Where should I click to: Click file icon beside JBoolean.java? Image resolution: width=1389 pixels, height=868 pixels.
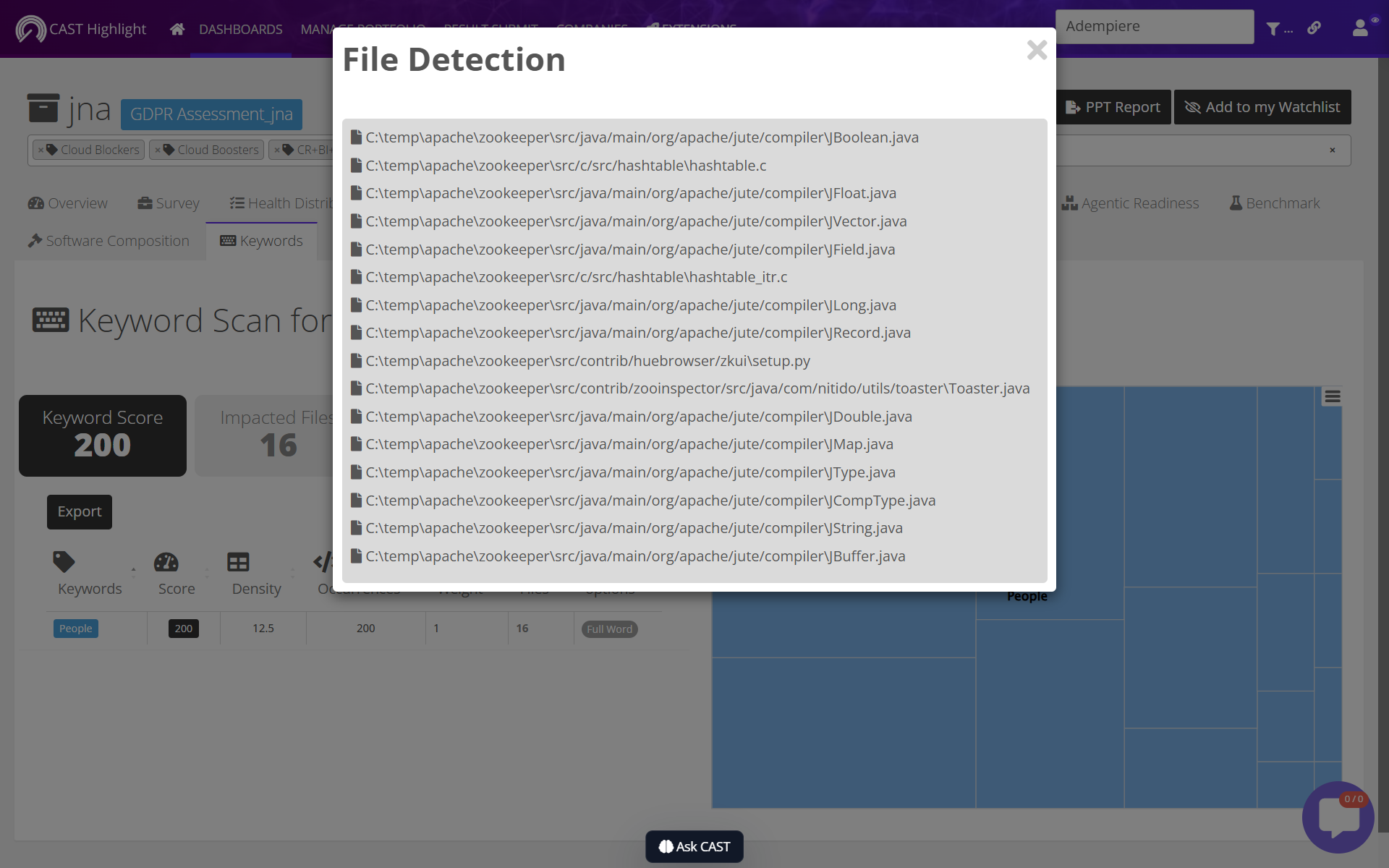[x=356, y=137]
